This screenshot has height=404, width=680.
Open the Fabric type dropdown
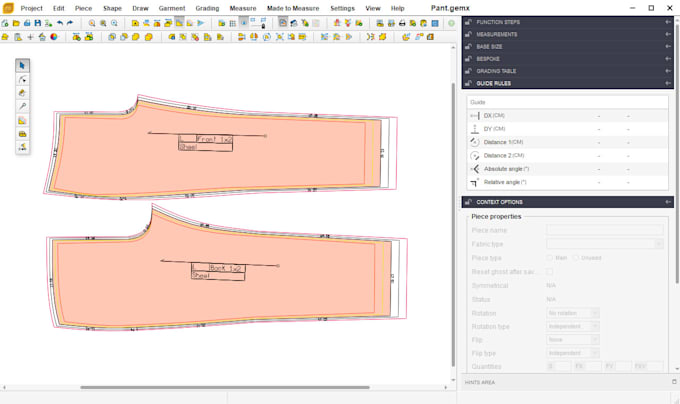tap(605, 243)
